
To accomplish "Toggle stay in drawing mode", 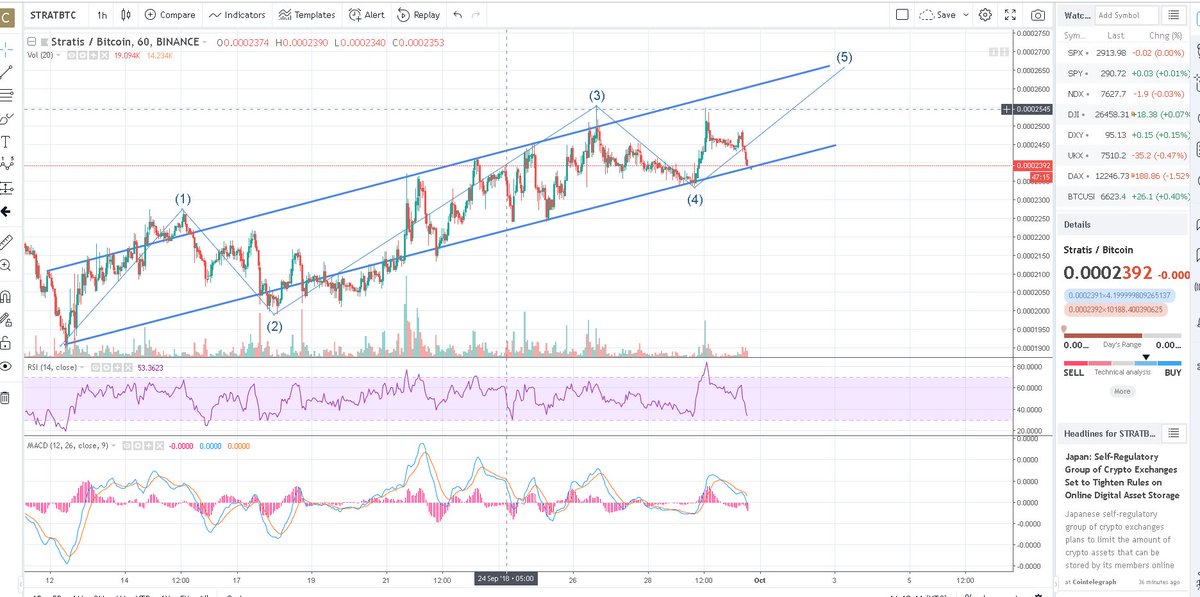I will [6, 320].
